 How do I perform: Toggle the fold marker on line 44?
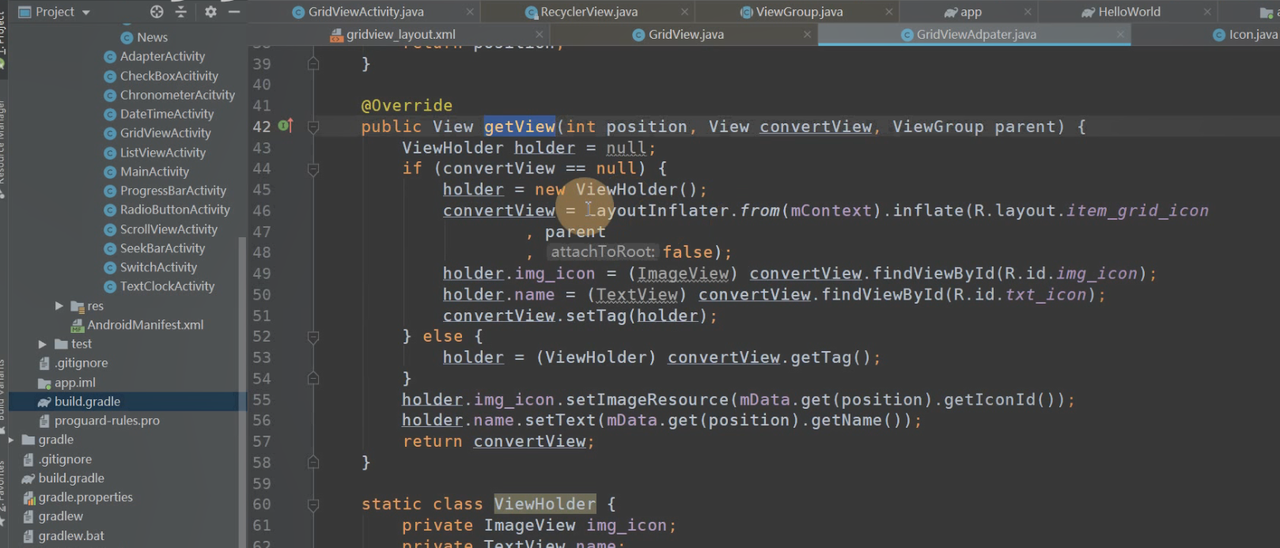click(x=313, y=169)
